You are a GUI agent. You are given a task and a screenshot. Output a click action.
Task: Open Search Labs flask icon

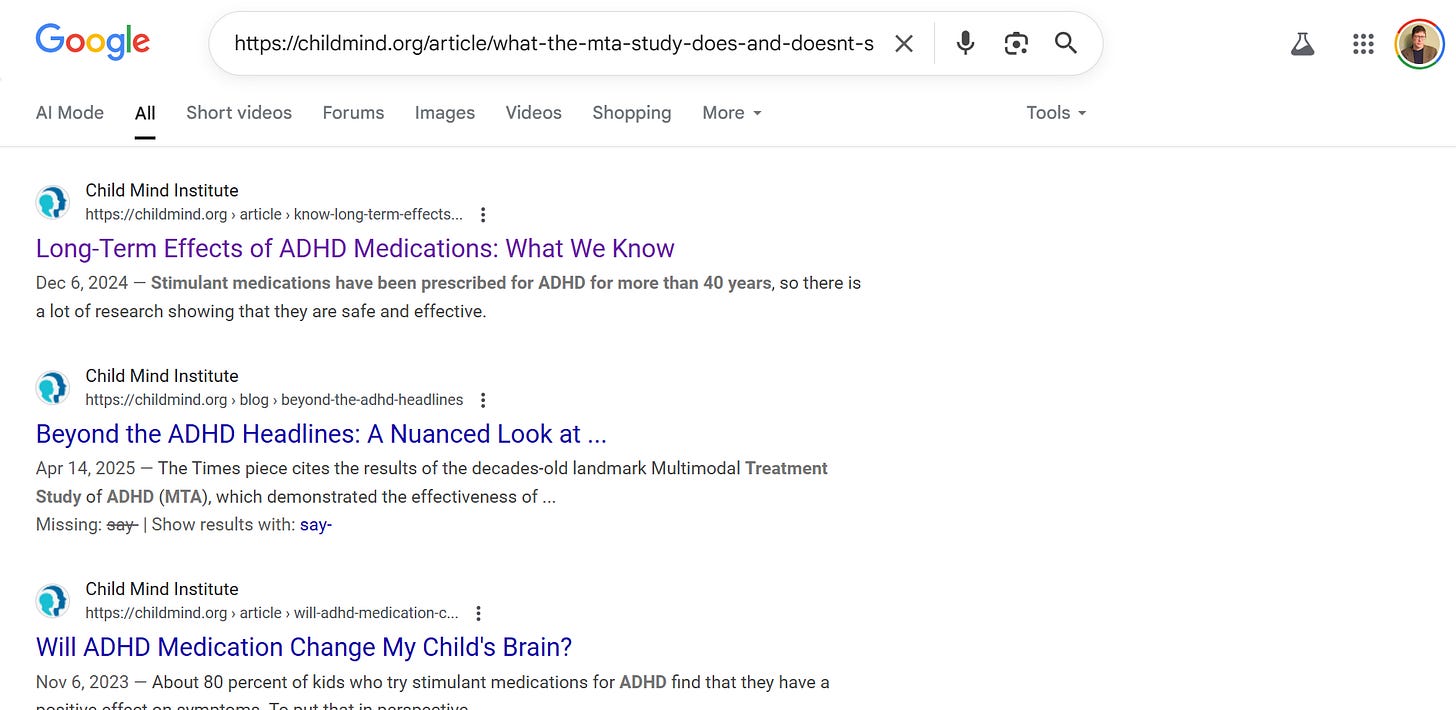point(1302,43)
